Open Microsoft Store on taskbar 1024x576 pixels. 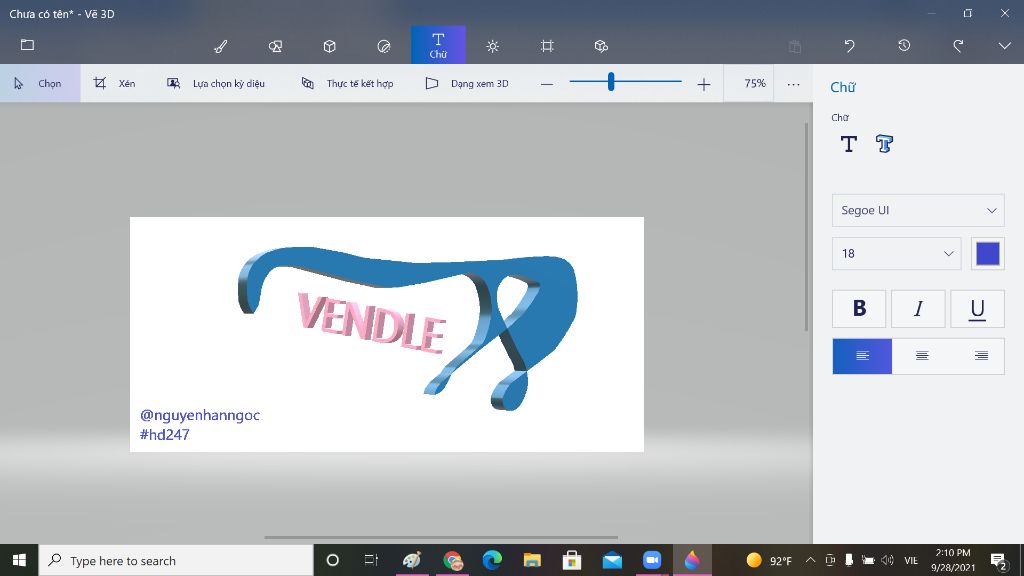(x=572, y=560)
